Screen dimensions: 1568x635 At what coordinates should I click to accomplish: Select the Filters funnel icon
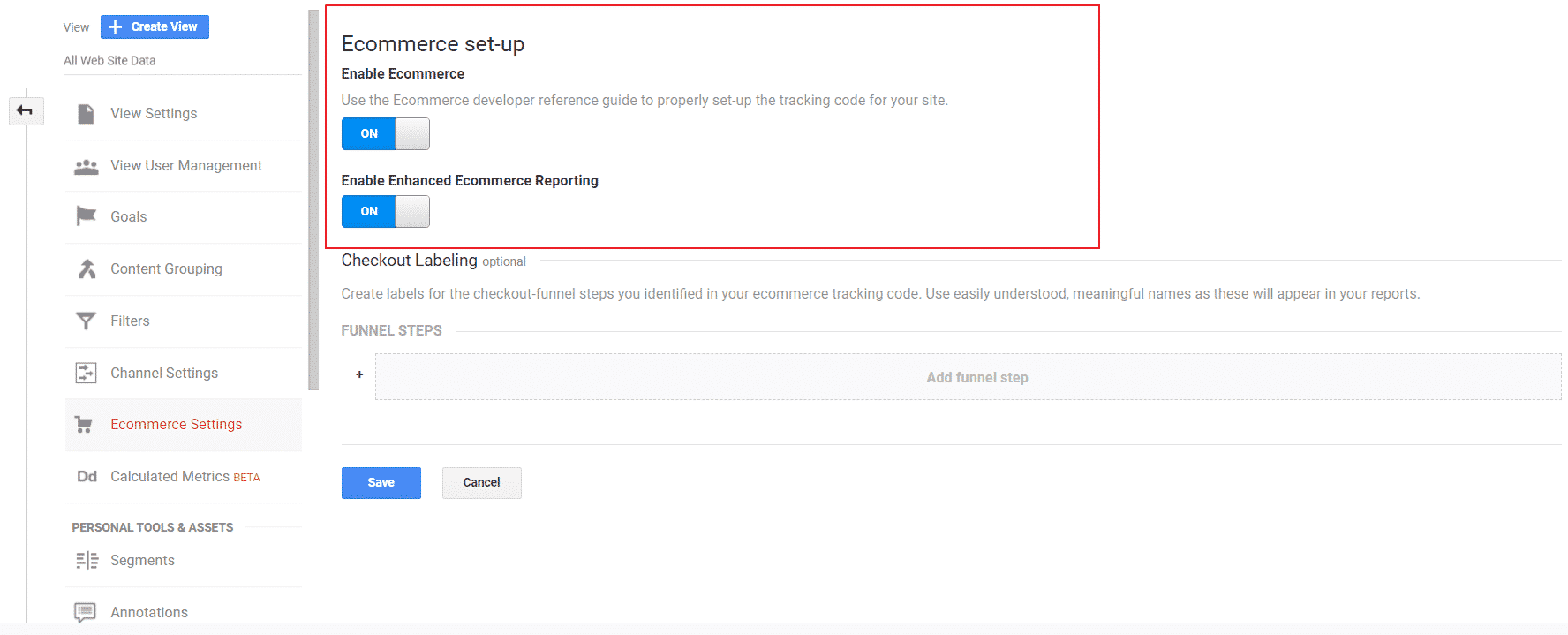[86, 321]
